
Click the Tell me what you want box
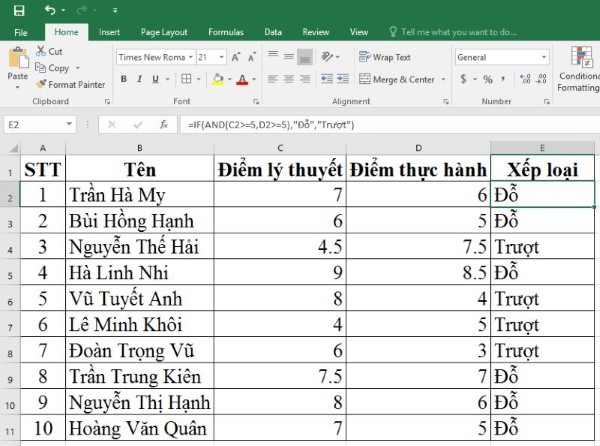point(453,32)
